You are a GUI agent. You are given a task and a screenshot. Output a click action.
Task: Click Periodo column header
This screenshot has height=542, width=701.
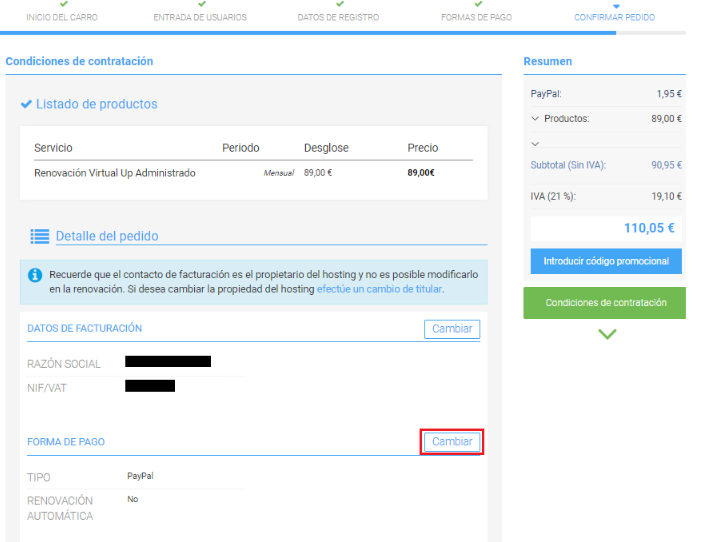click(x=241, y=148)
